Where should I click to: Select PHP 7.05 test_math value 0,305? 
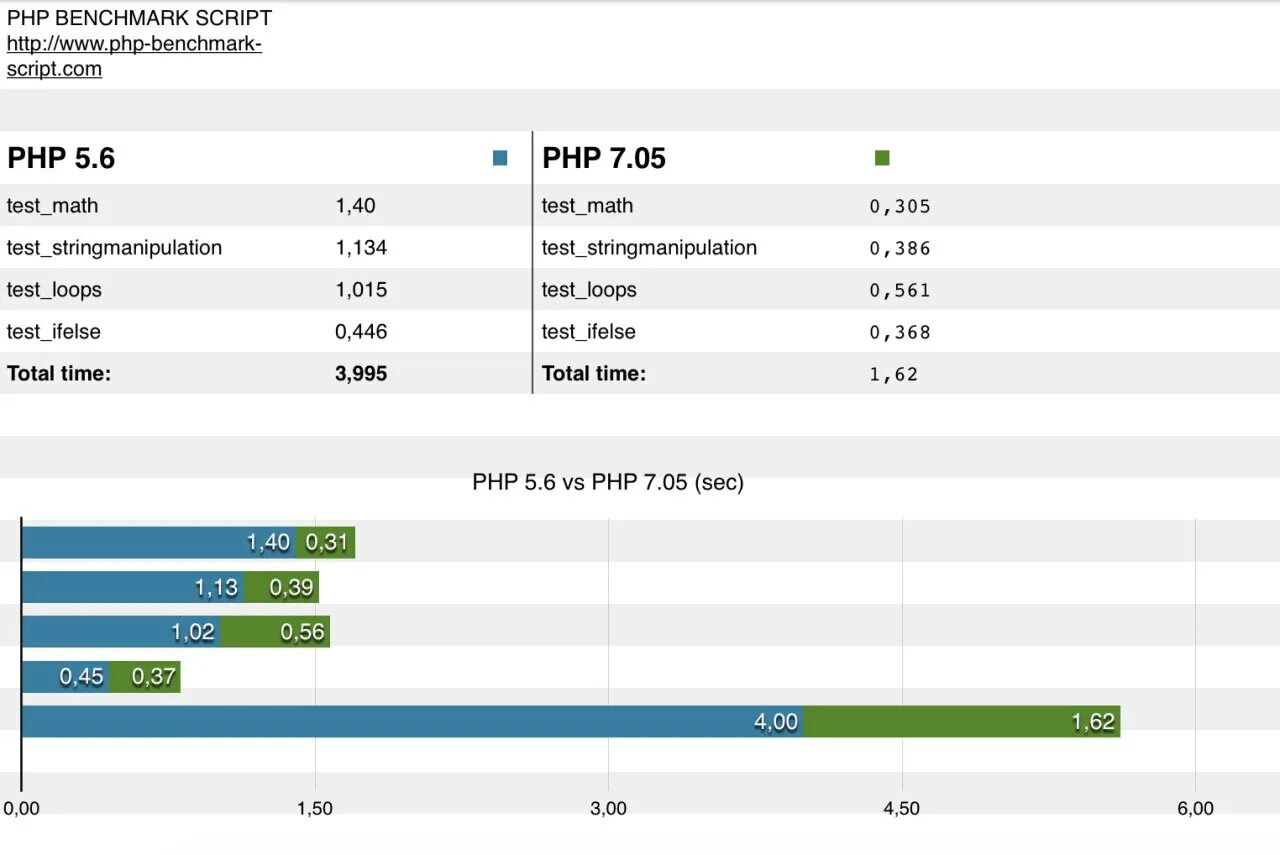click(900, 207)
